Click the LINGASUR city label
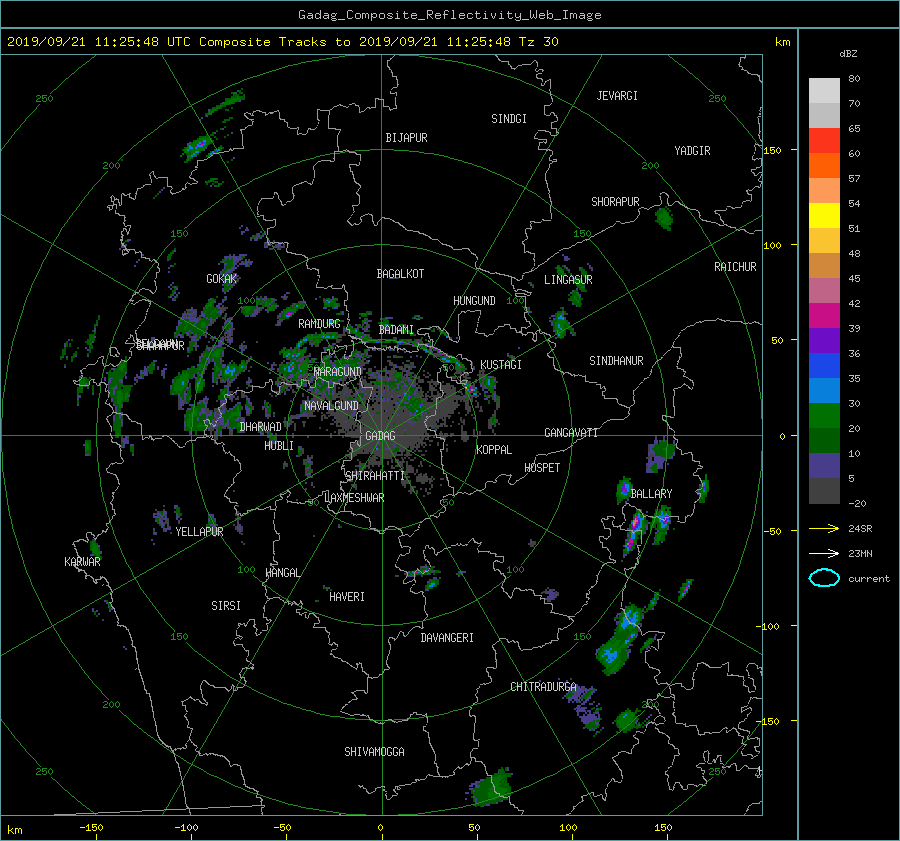Viewport: 900px width, 841px height. click(x=568, y=280)
